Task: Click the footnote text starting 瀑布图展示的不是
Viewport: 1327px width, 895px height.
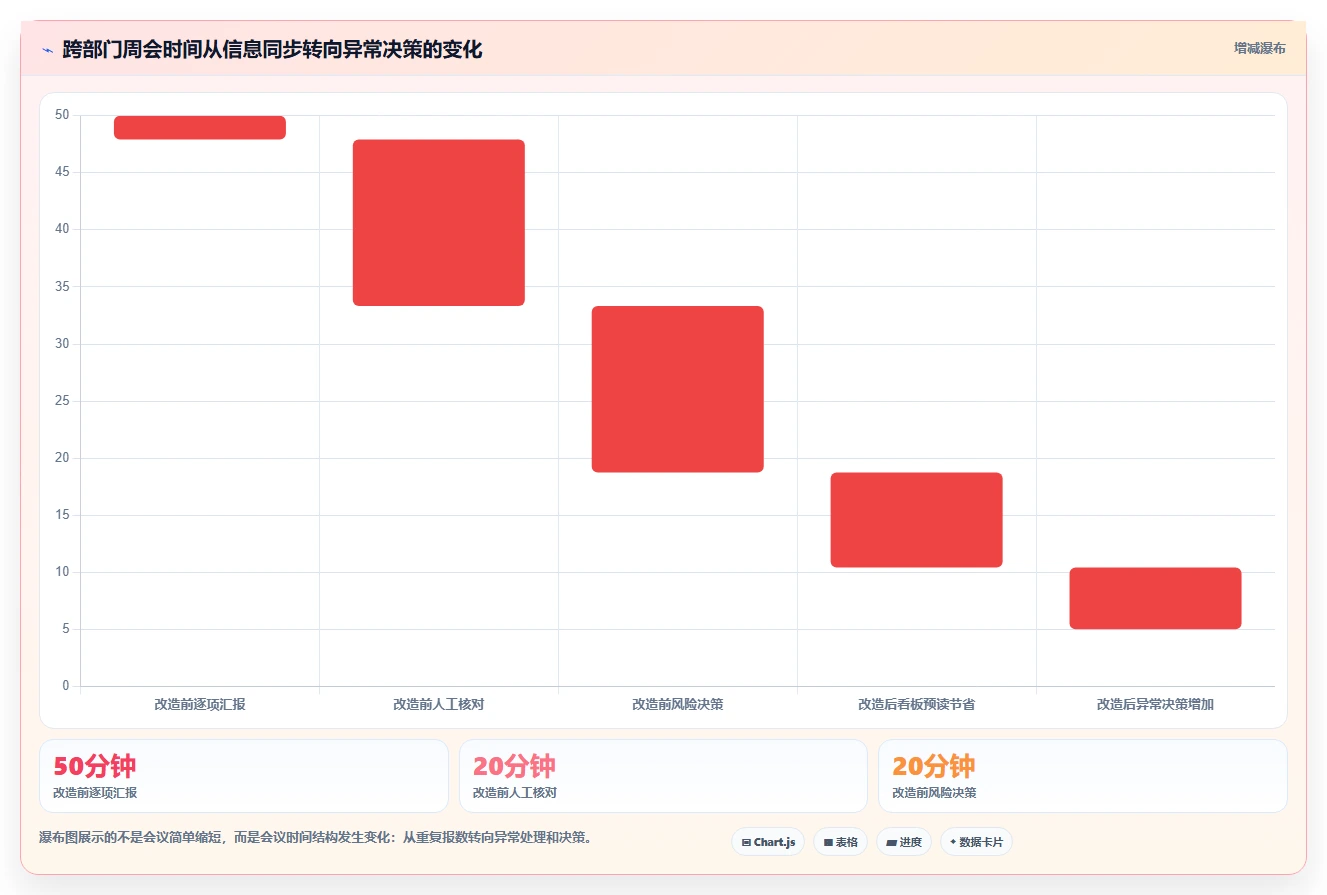Action: pos(317,837)
